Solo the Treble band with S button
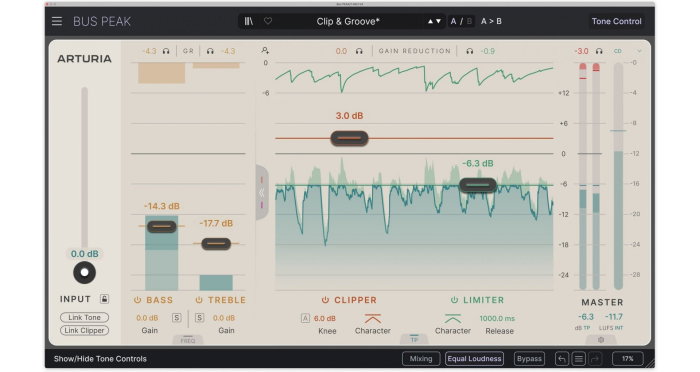Viewport: 700px width, 372px height. (x=200, y=318)
